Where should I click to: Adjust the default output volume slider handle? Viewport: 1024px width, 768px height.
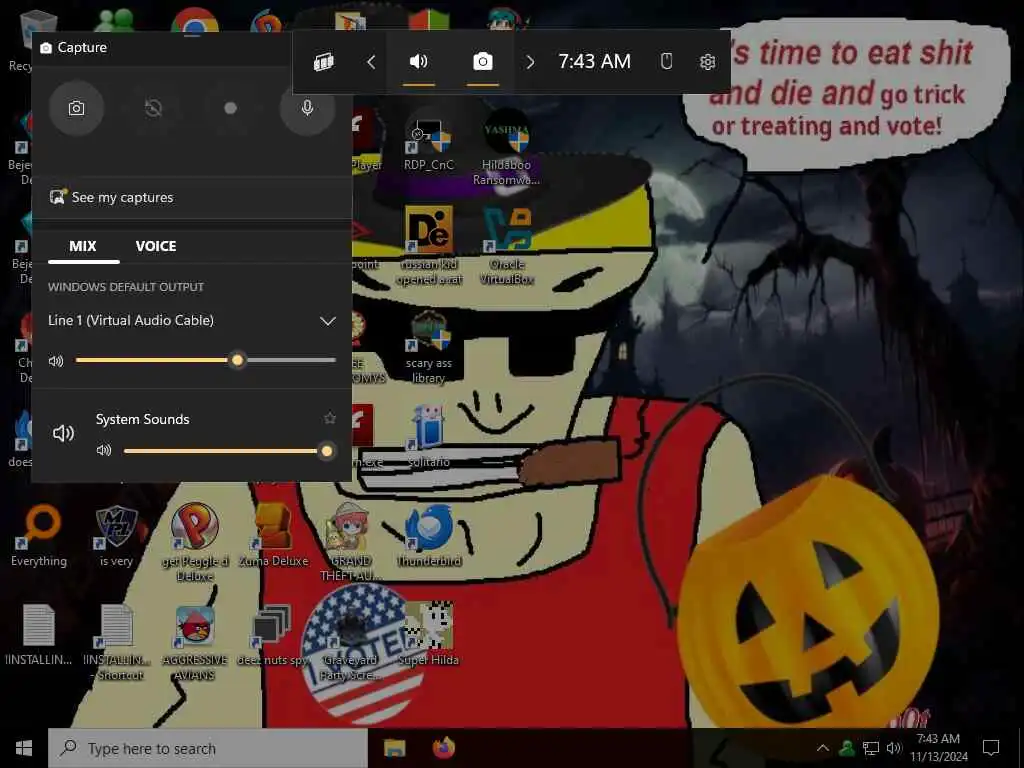click(238, 360)
